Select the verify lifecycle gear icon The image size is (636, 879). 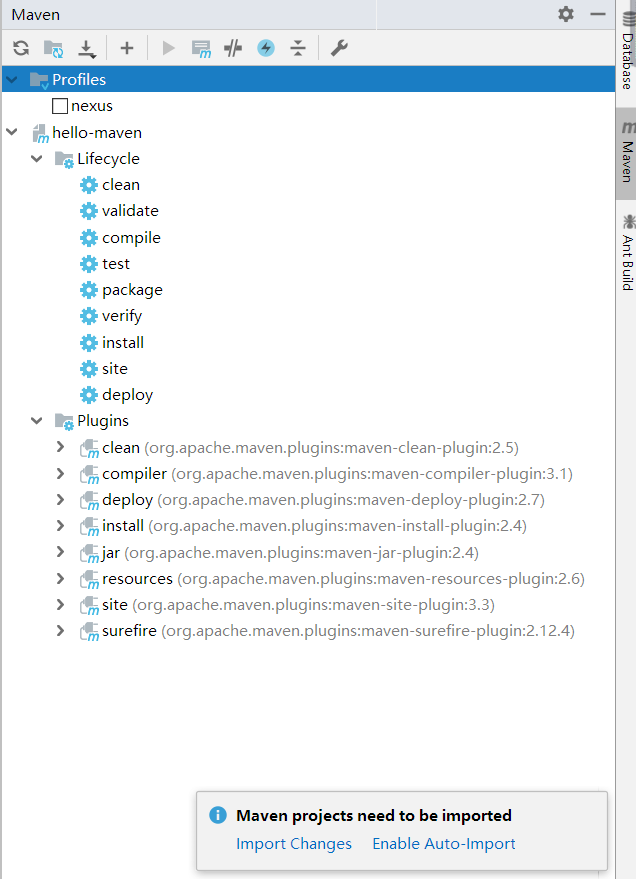pos(89,316)
